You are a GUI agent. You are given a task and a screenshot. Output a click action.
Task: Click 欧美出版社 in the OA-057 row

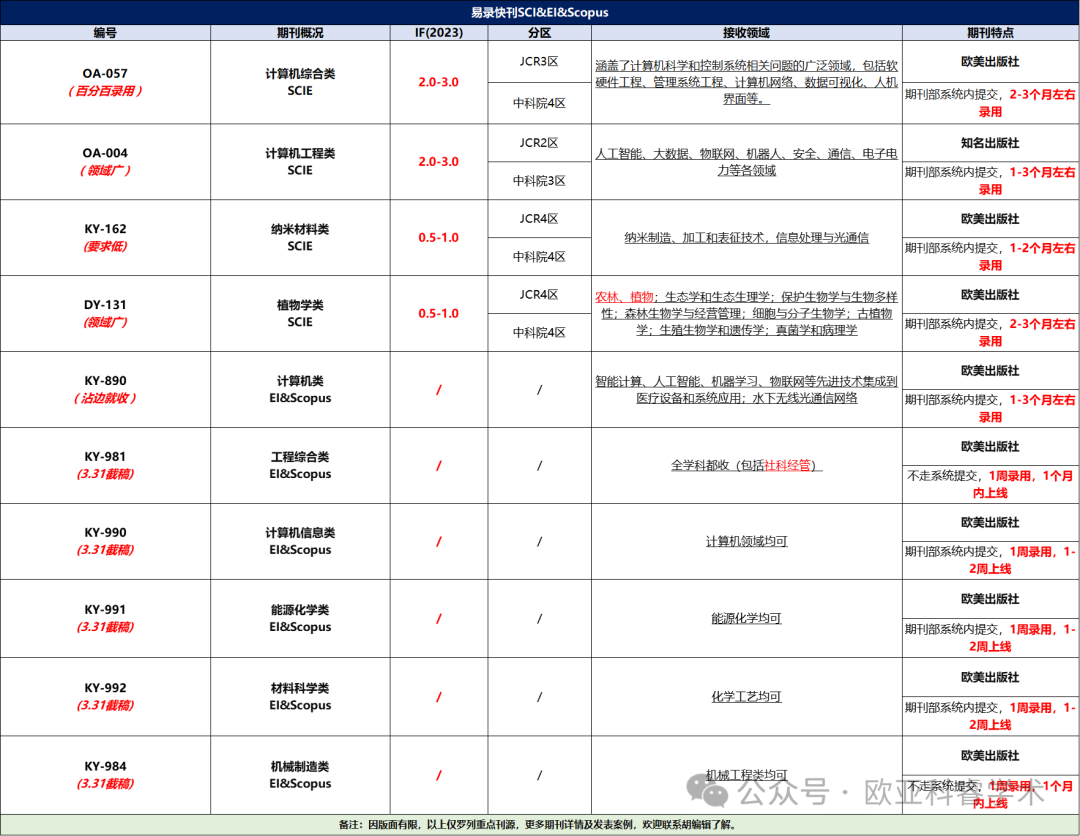[x=990, y=61]
